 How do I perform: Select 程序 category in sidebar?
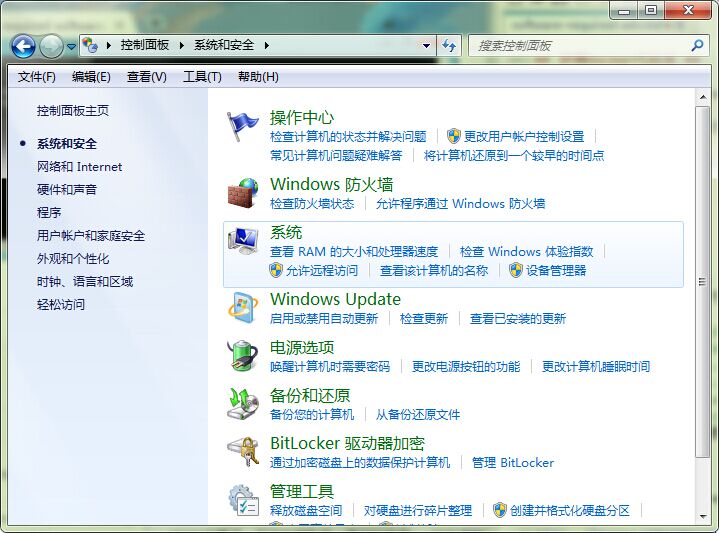(x=49, y=212)
